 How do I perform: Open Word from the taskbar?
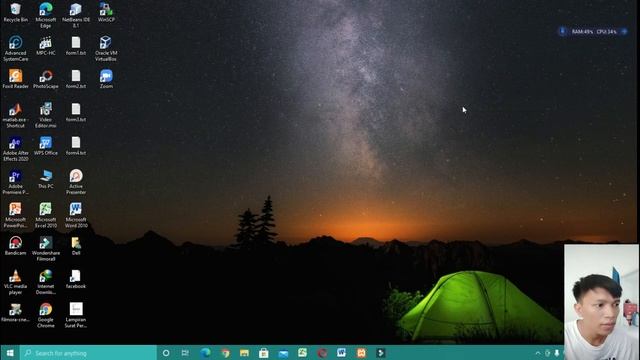pos(342,353)
